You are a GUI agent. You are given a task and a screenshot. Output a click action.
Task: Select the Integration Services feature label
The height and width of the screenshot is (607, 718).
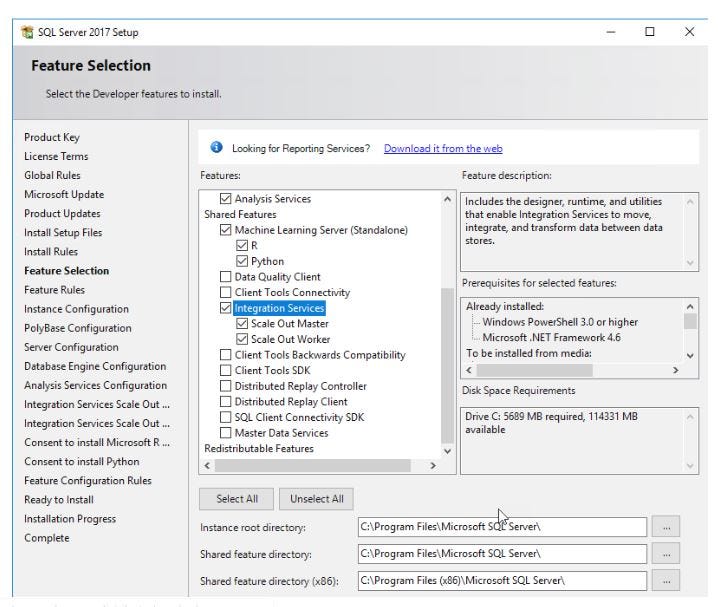click(x=279, y=308)
